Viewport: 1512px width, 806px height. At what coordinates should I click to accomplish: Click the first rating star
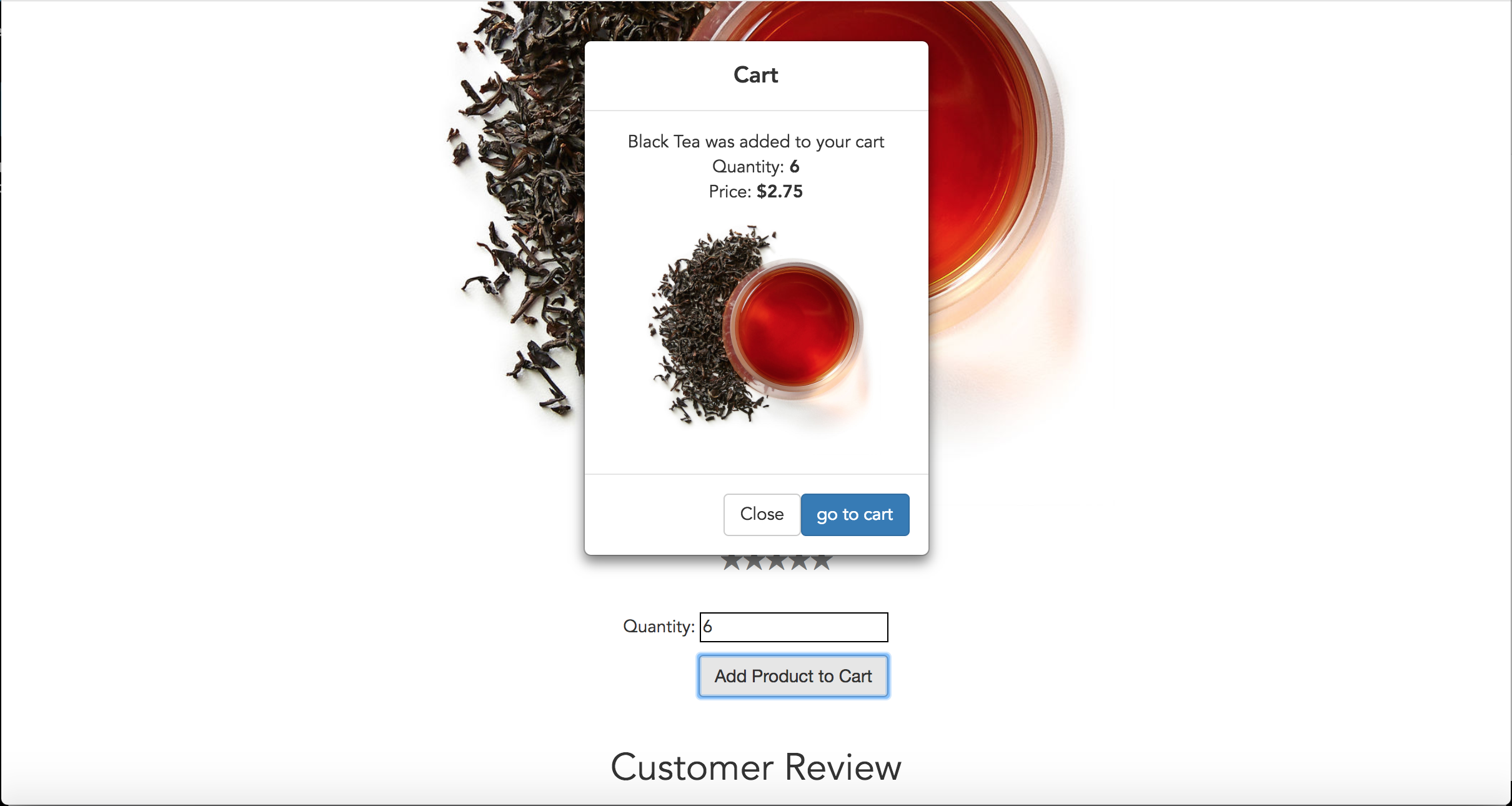(x=732, y=562)
